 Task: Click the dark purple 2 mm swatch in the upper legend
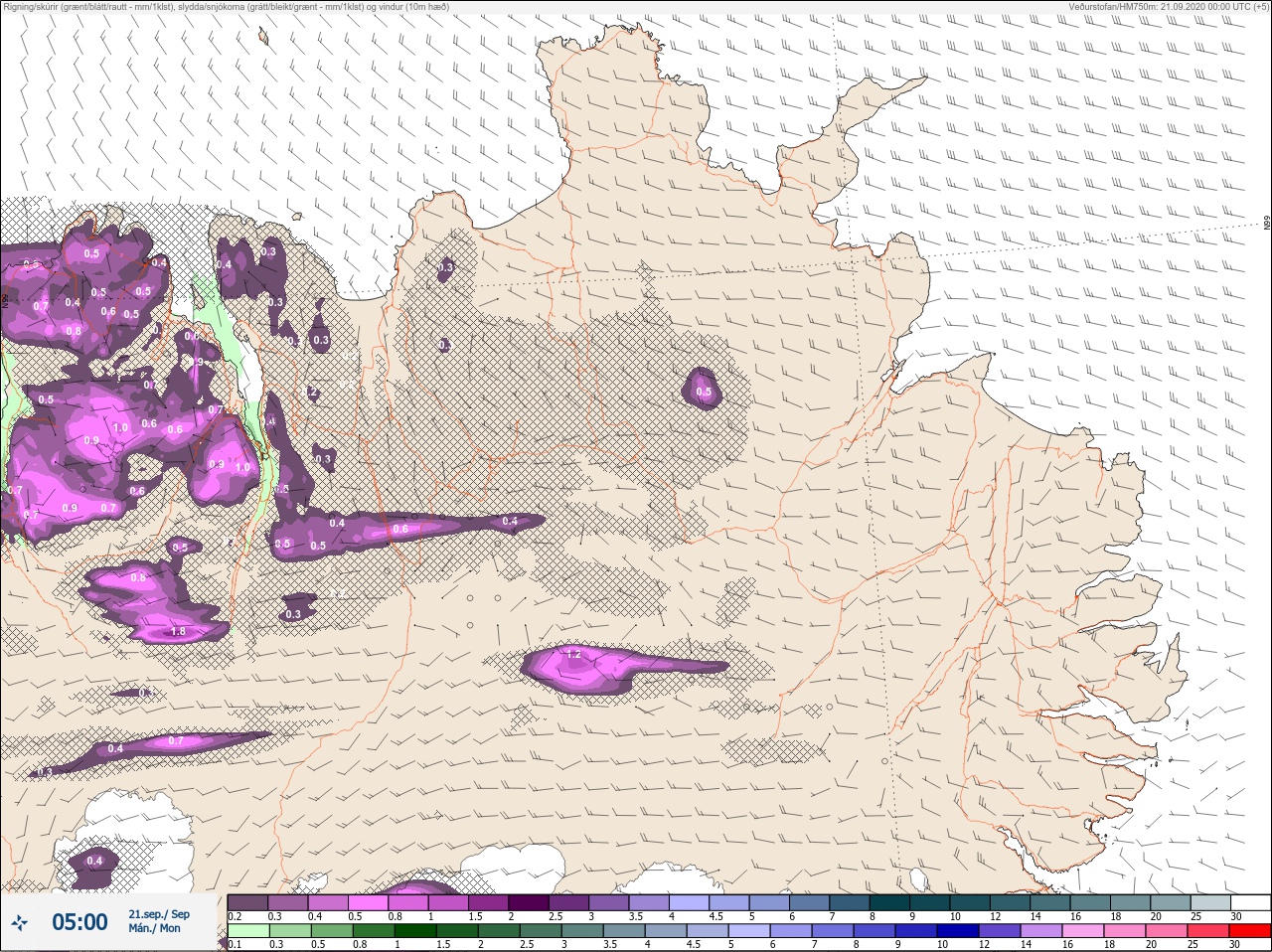[528, 902]
